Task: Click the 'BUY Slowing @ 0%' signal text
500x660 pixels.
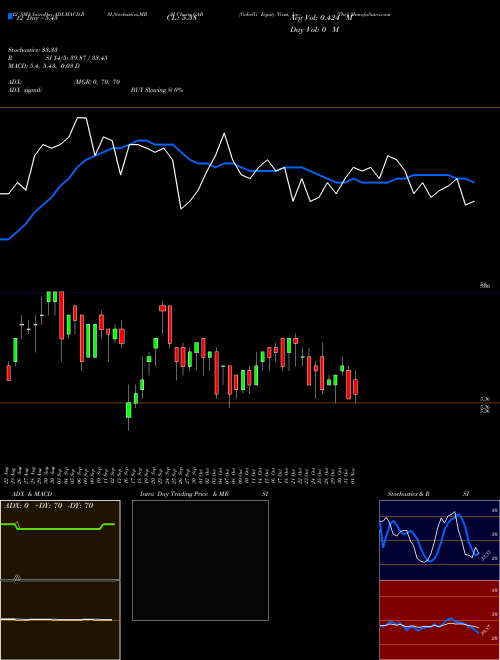Action: point(157,90)
